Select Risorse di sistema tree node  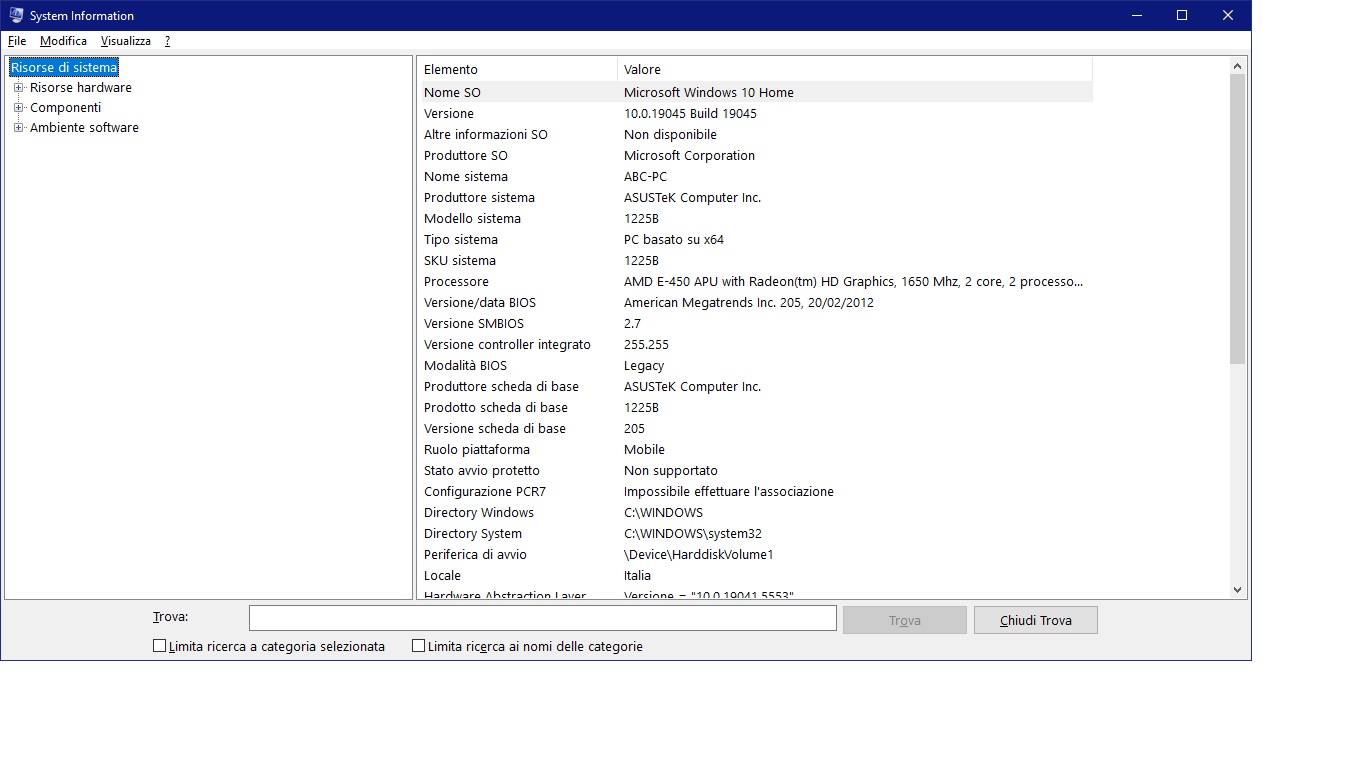click(x=64, y=67)
